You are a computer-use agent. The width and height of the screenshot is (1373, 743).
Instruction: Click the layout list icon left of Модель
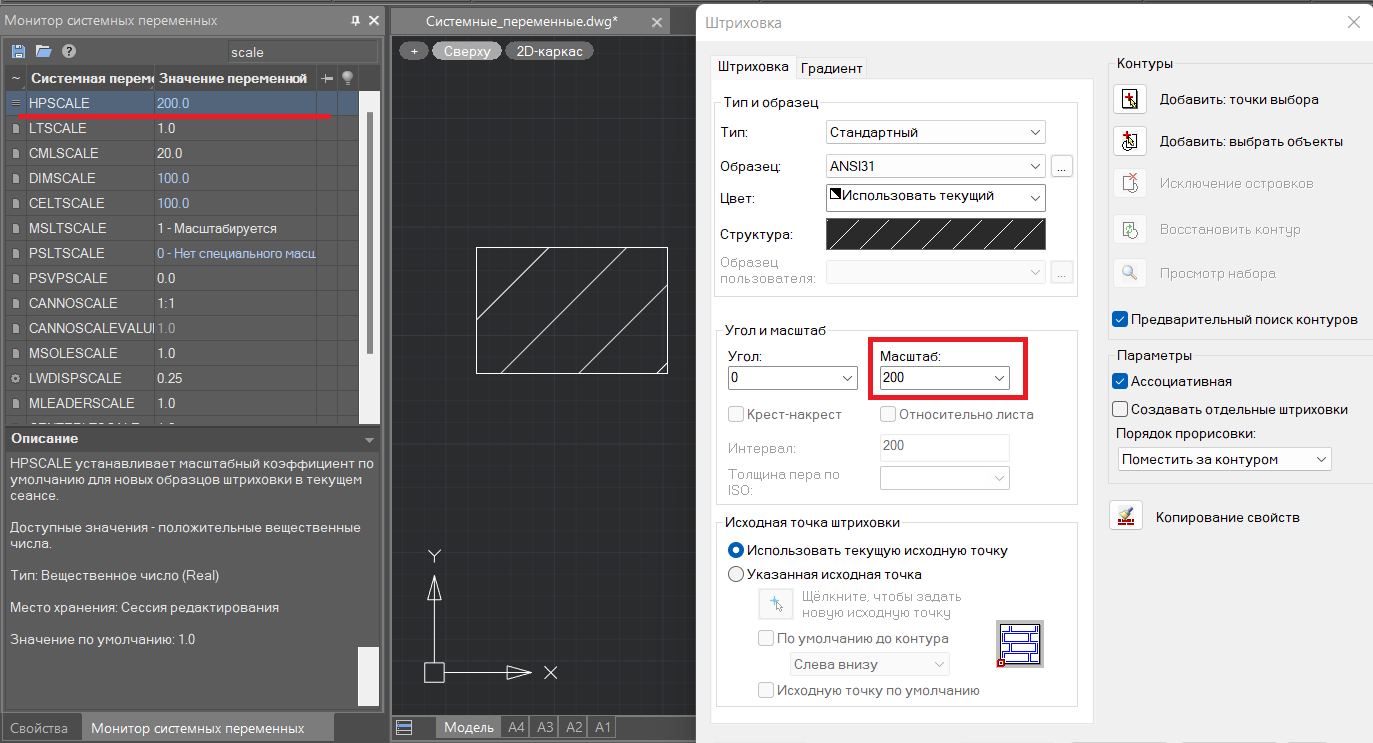[404, 727]
